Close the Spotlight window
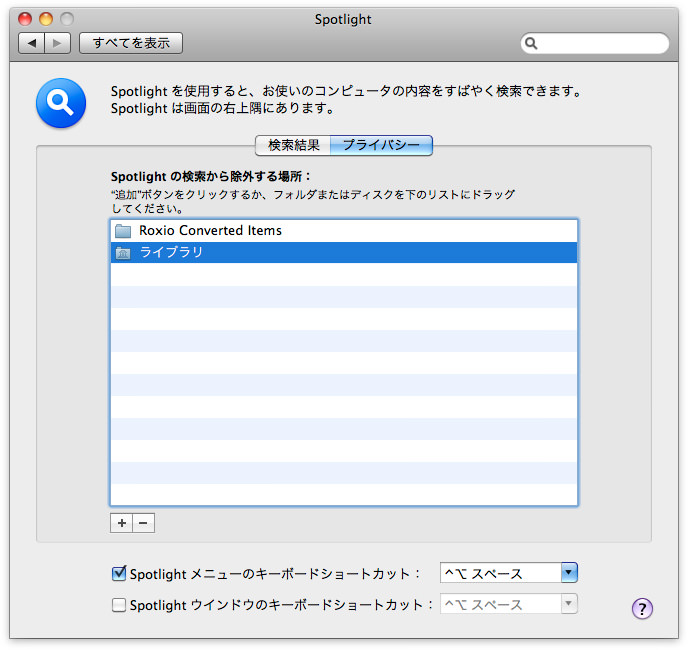 pos(25,19)
